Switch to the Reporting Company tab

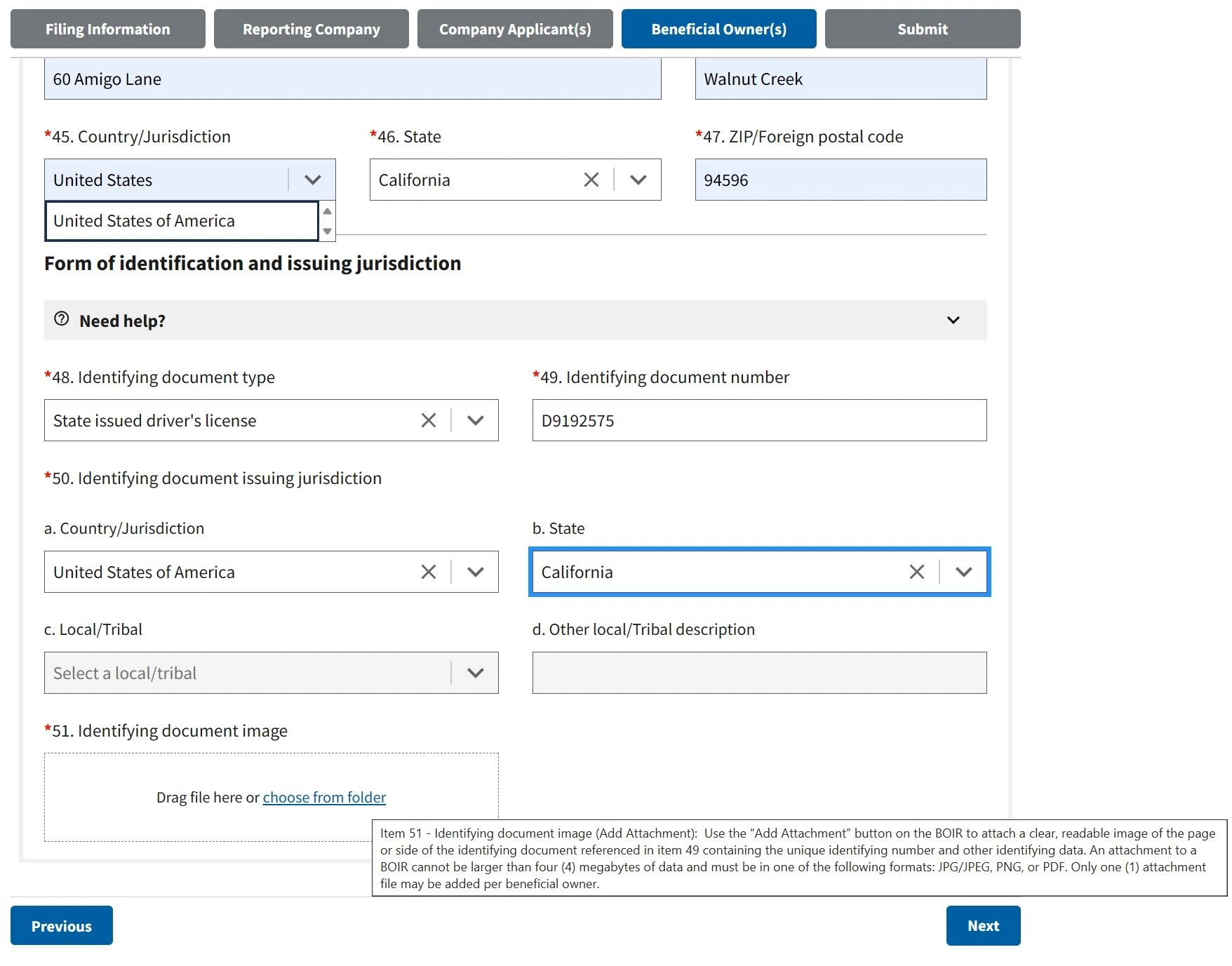tap(310, 29)
